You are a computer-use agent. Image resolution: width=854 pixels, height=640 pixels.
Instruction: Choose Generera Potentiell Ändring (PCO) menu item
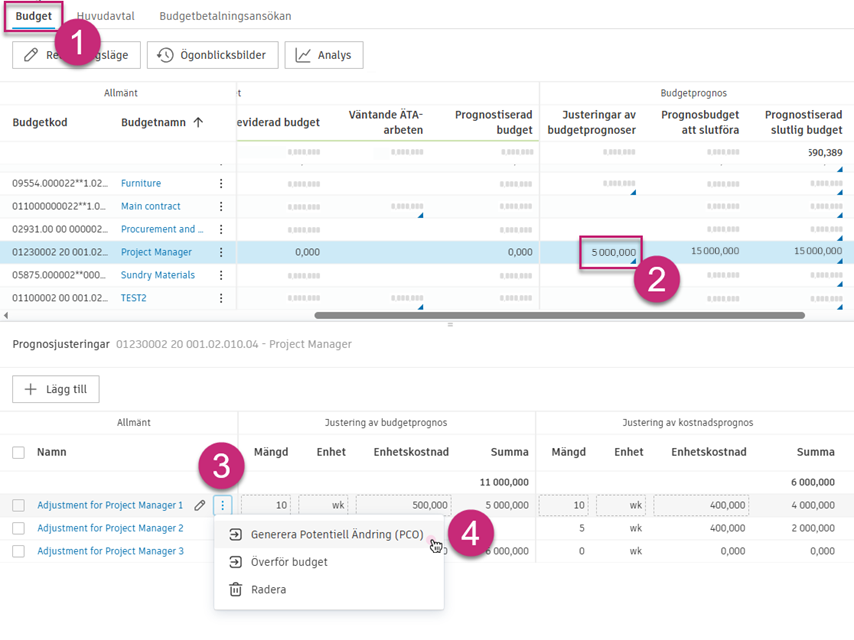click(336, 535)
